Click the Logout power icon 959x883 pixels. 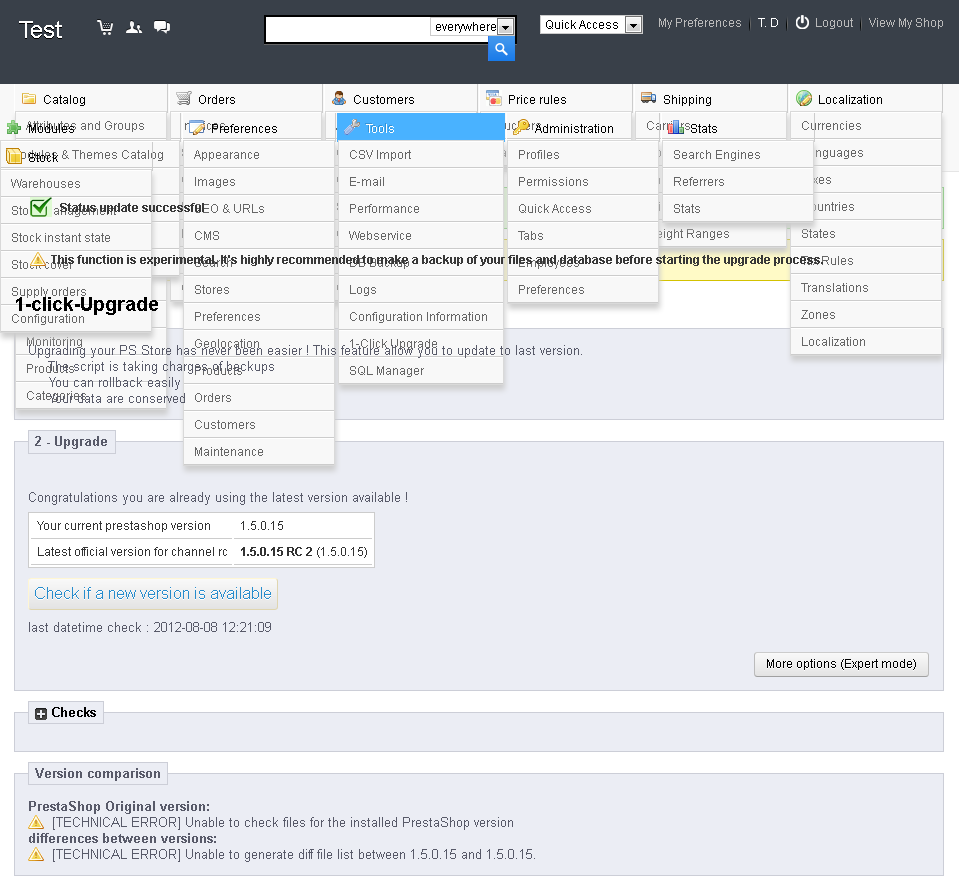(x=802, y=23)
